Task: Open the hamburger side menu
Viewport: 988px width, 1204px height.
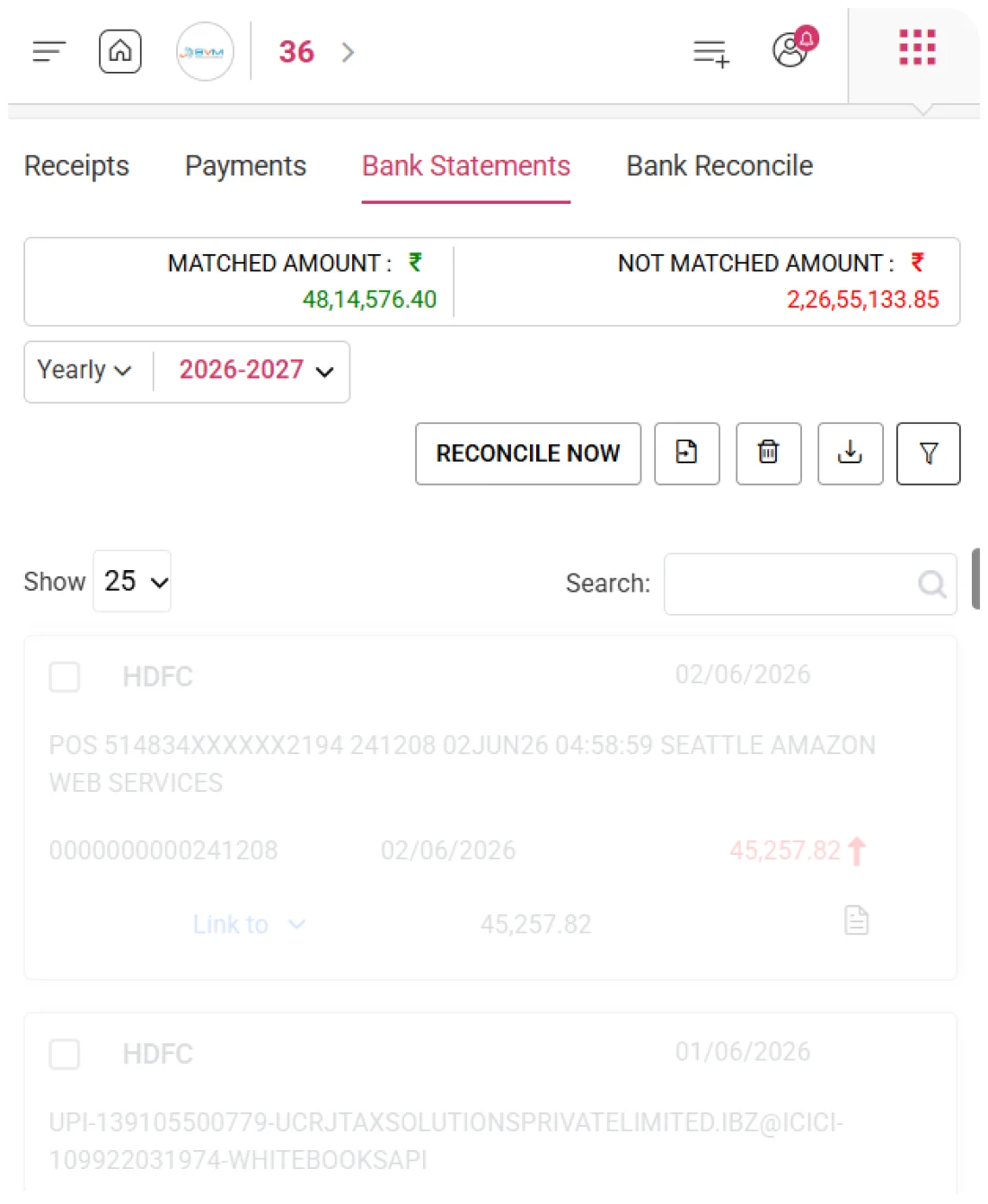Action: (49, 52)
